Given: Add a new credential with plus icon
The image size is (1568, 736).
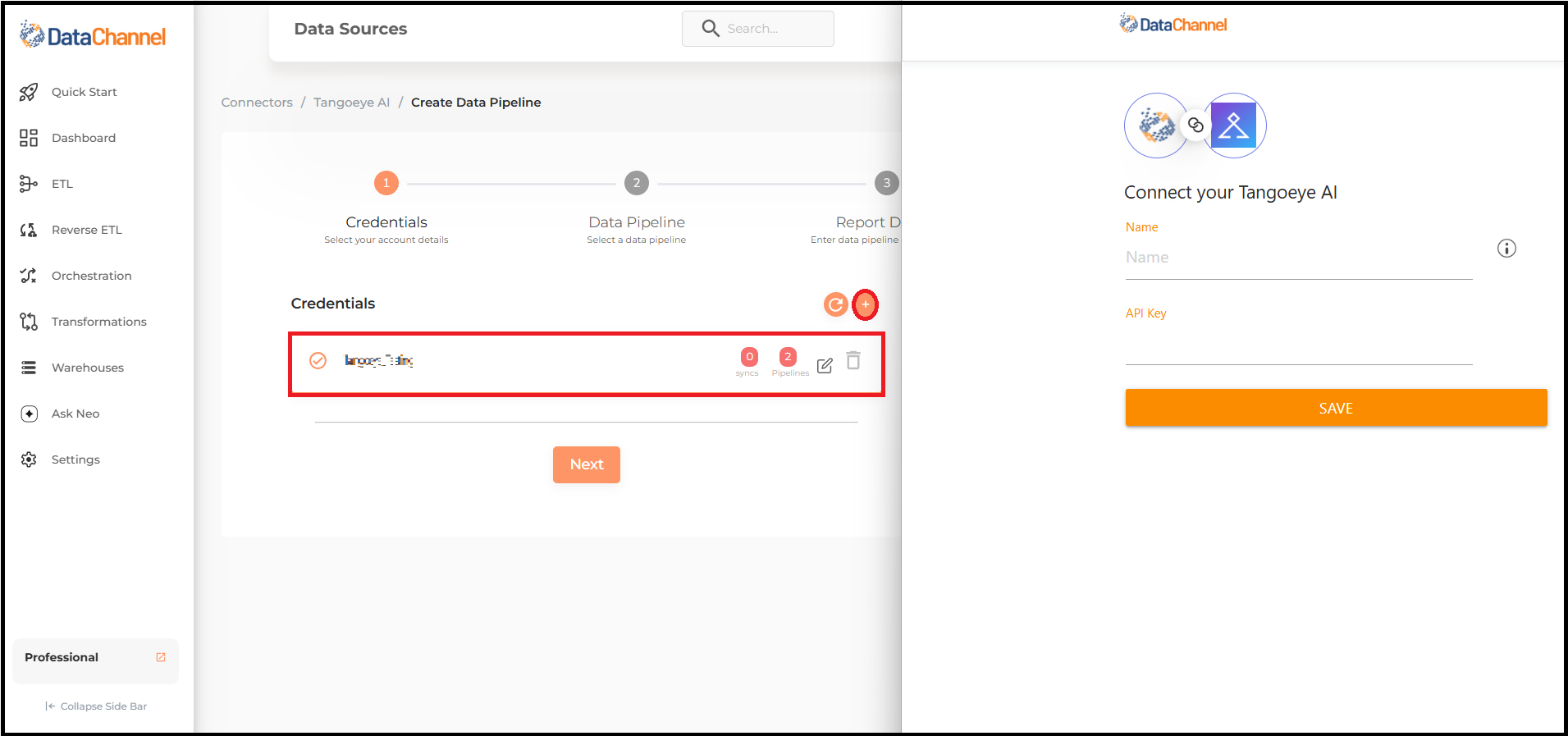Looking at the screenshot, I should [866, 304].
